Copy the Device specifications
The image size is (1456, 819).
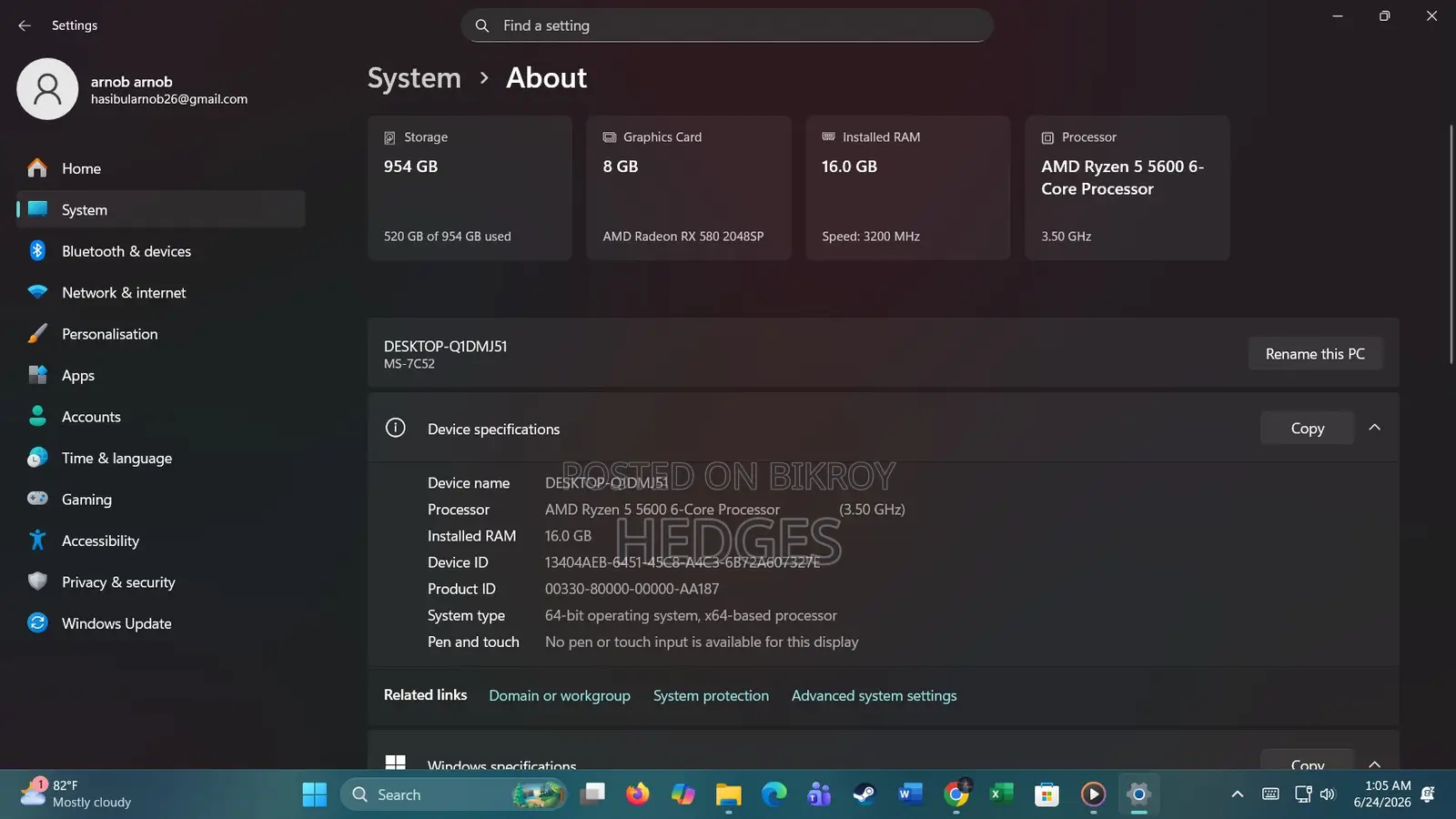1307,428
